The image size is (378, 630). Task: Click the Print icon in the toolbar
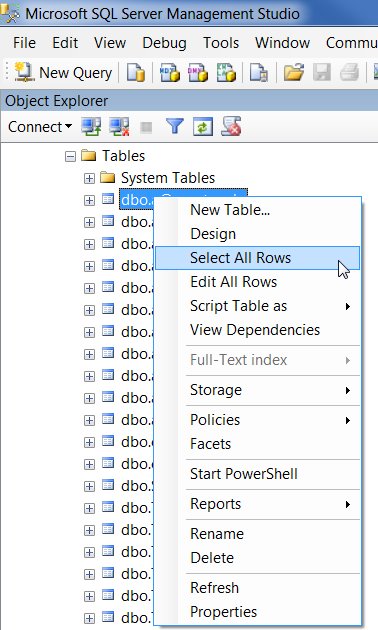[x=349, y=73]
